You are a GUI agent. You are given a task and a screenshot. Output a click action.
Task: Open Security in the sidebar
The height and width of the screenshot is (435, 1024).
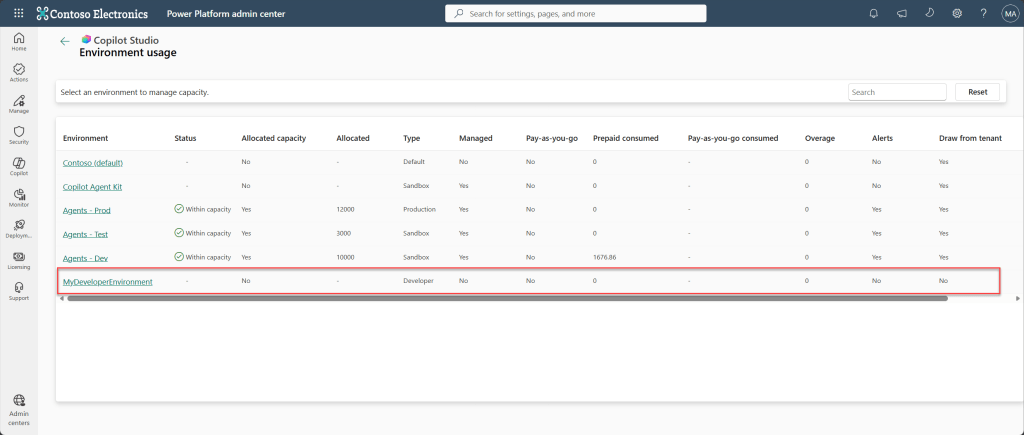(x=19, y=135)
